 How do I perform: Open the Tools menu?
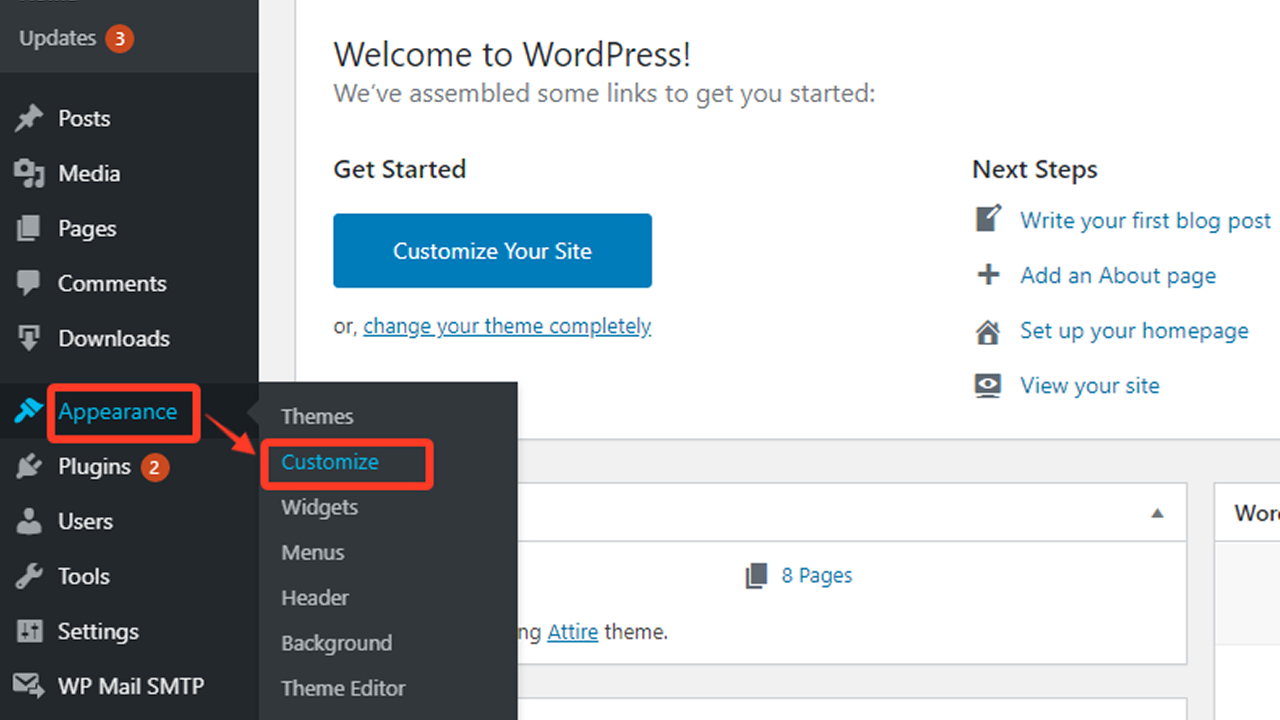point(83,576)
